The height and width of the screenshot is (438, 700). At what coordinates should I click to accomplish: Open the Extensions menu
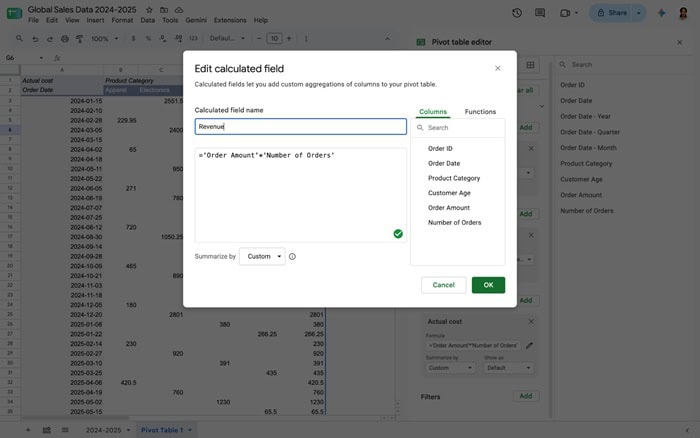pos(230,20)
